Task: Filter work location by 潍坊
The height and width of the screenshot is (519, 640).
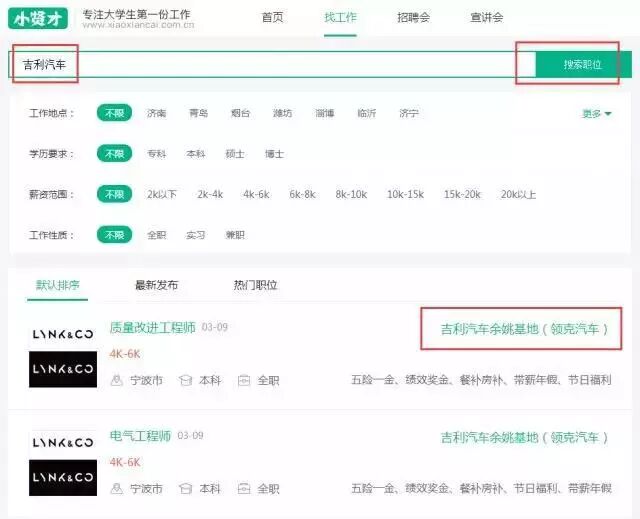Action: (282, 113)
